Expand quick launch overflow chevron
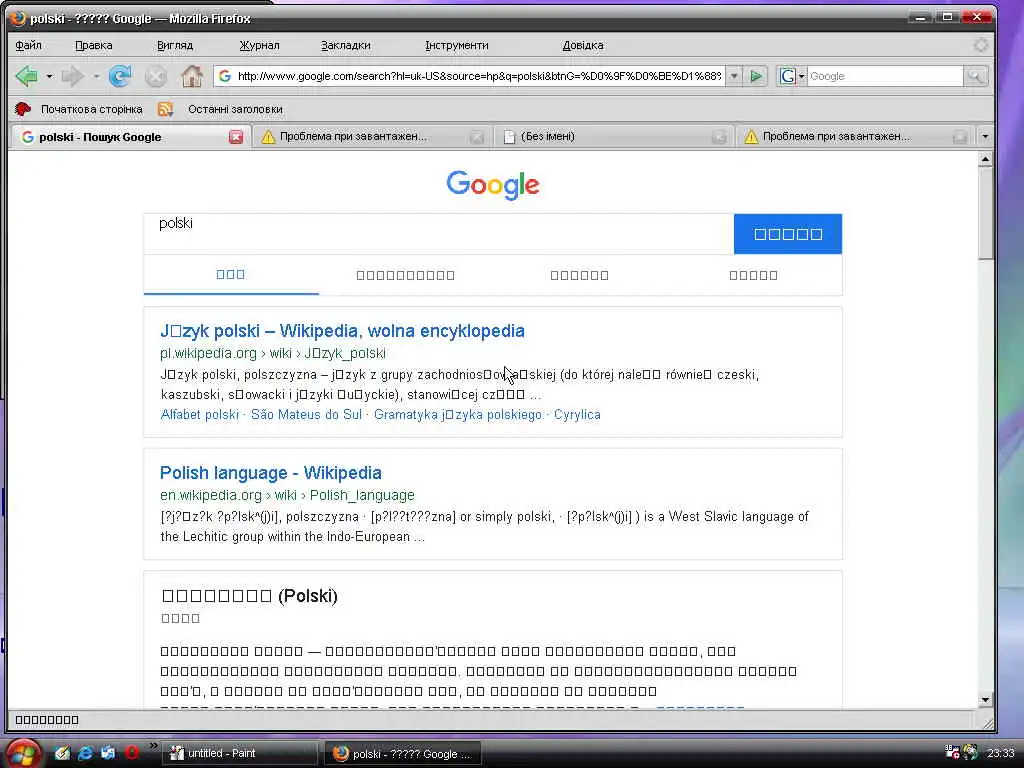Viewport: 1024px width, 768px height. [153, 746]
